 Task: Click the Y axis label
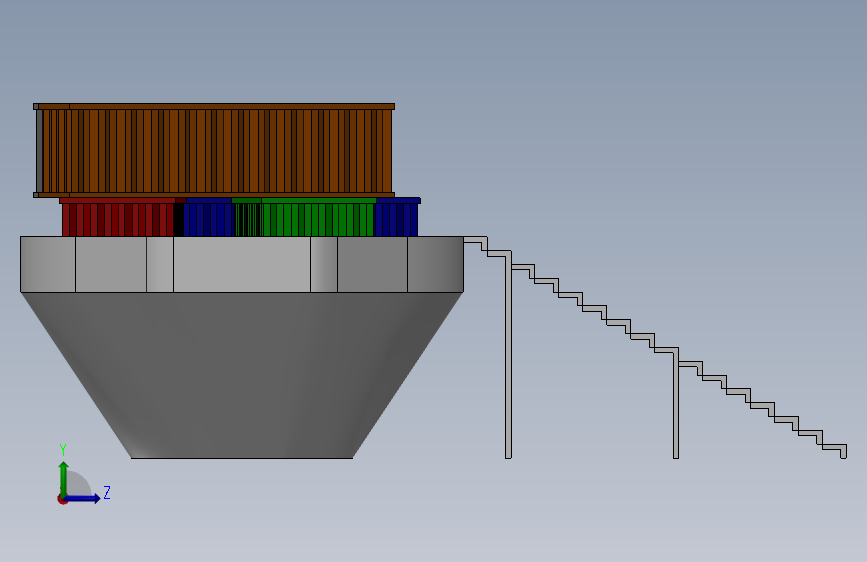[x=63, y=450]
